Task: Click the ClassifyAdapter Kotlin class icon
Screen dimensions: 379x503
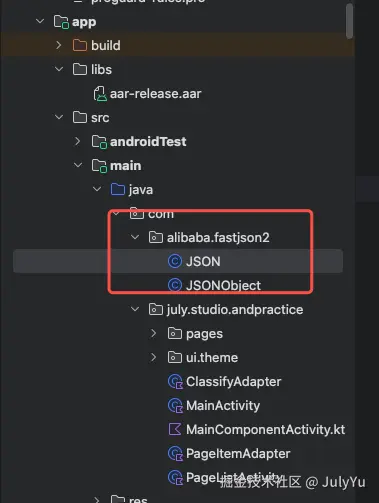Action: pos(175,382)
